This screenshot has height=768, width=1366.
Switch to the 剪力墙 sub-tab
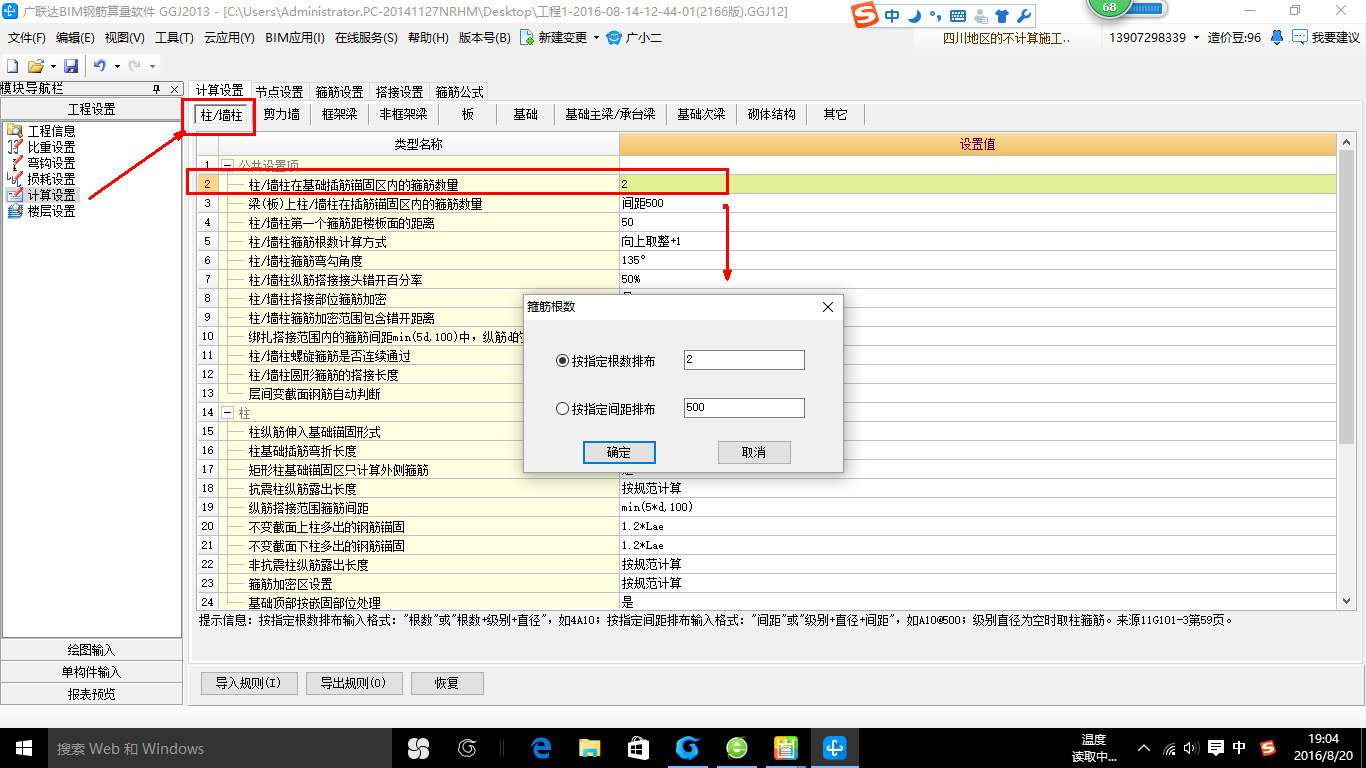(x=281, y=114)
